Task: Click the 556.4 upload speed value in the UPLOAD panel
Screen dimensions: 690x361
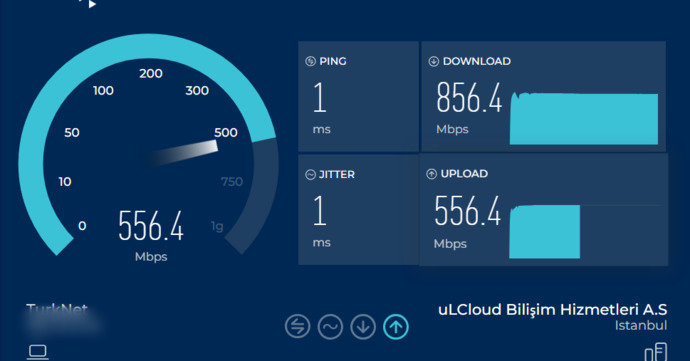Action: pyautogui.click(x=467, y=211)
